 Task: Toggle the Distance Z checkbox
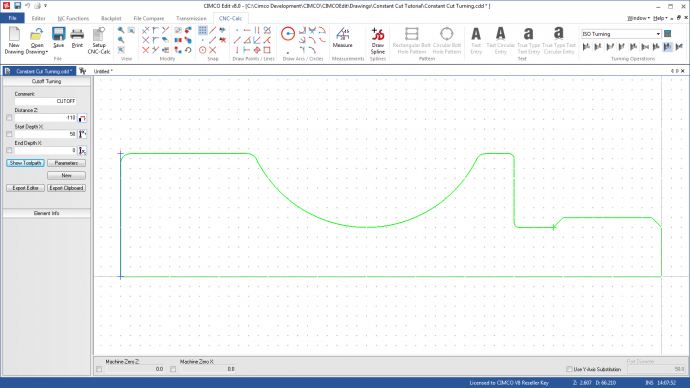(x=9, y=118)
